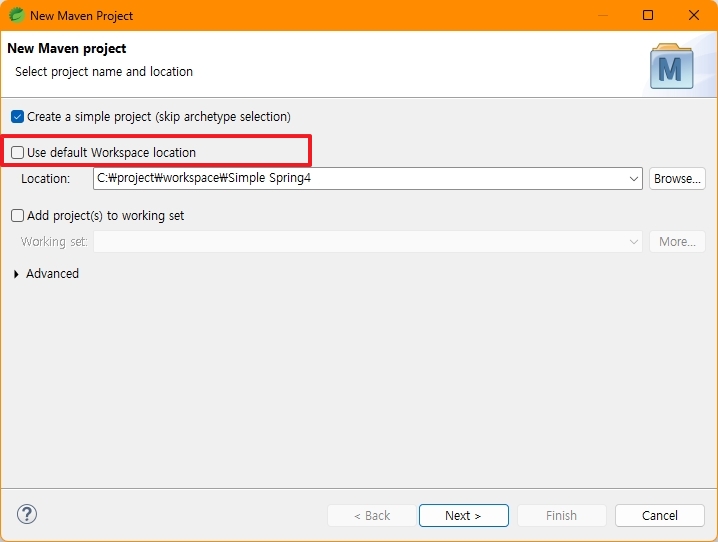Check Add project(s) to working set

coord(17,216)
